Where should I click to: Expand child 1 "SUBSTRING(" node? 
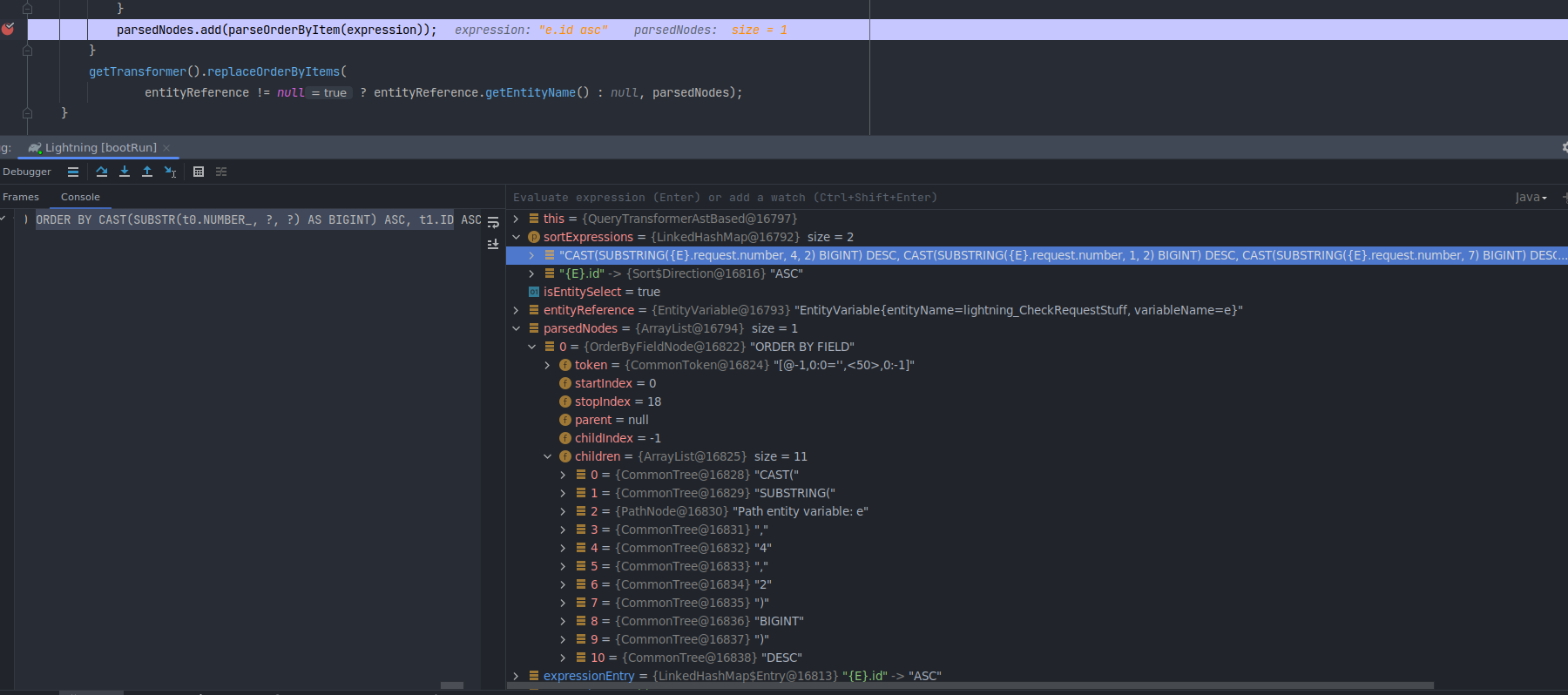tap(563, 493)
